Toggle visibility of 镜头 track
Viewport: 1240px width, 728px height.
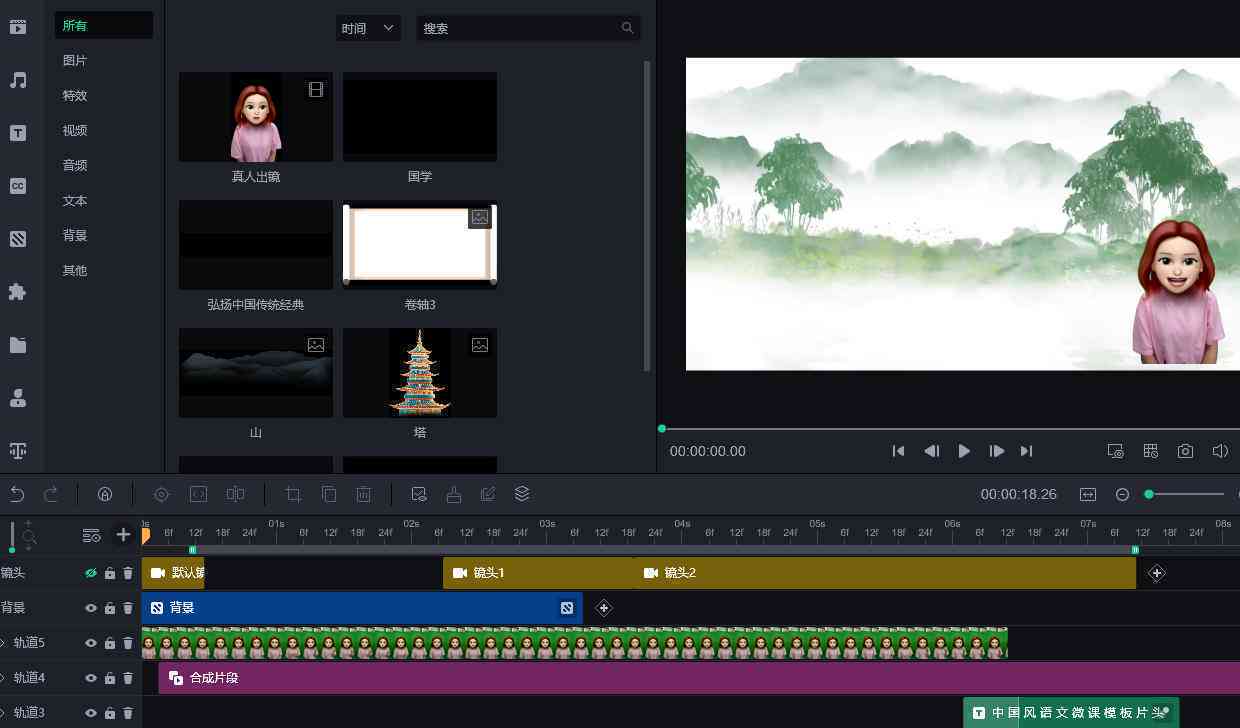91,573
